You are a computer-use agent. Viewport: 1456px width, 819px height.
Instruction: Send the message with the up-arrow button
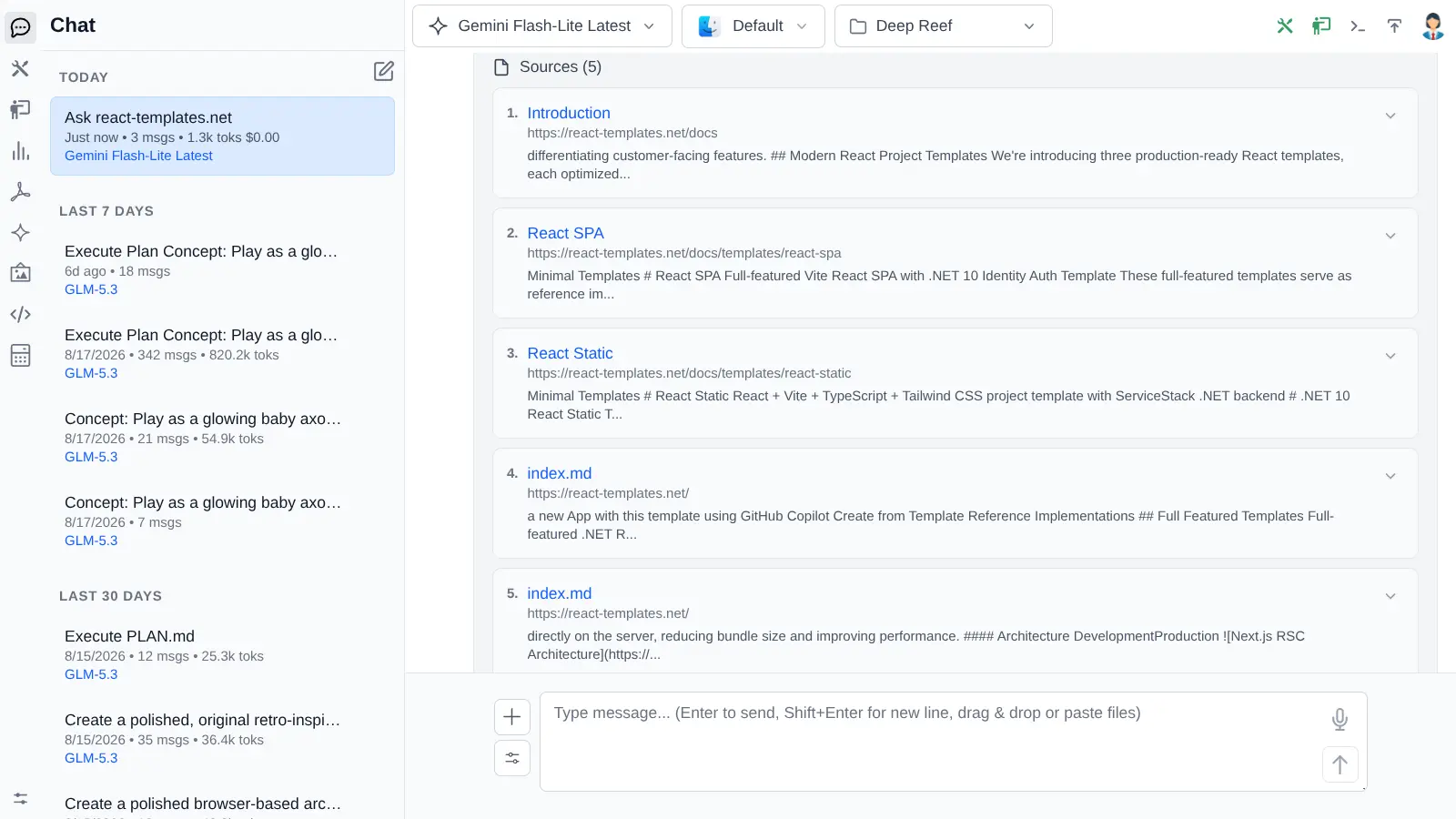tap(1340, 765)
